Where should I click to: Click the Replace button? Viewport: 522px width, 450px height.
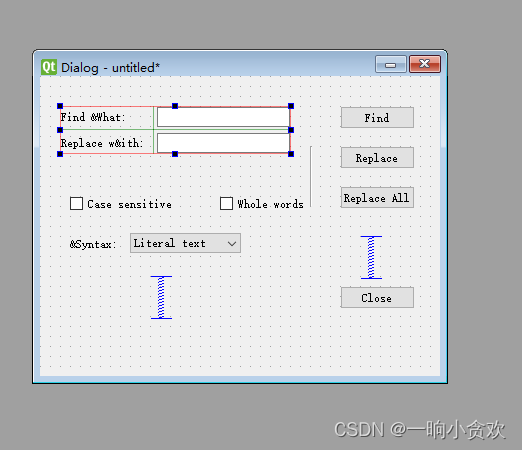pos(377,157)
